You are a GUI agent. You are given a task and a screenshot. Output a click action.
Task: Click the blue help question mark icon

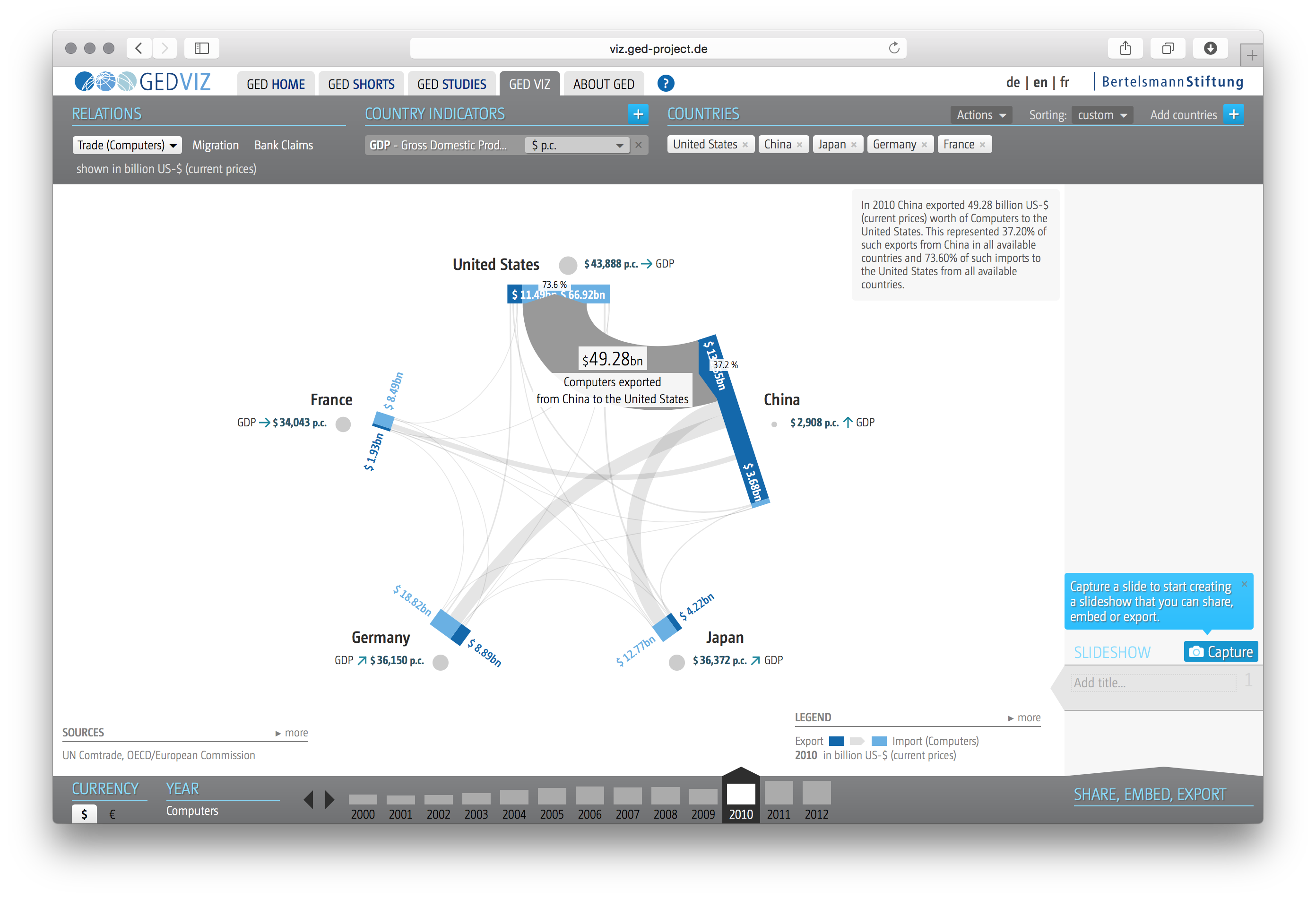pos(666,84)
